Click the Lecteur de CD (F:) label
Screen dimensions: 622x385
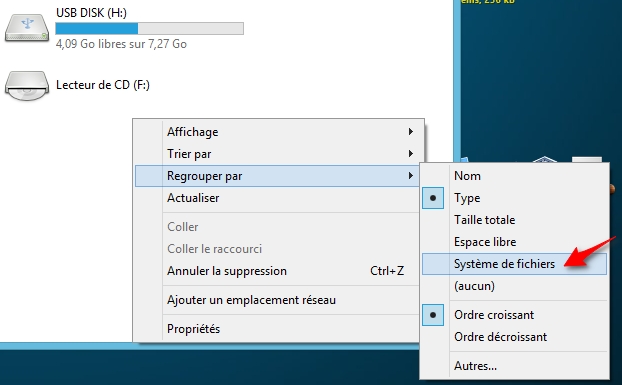click(103, 85)
